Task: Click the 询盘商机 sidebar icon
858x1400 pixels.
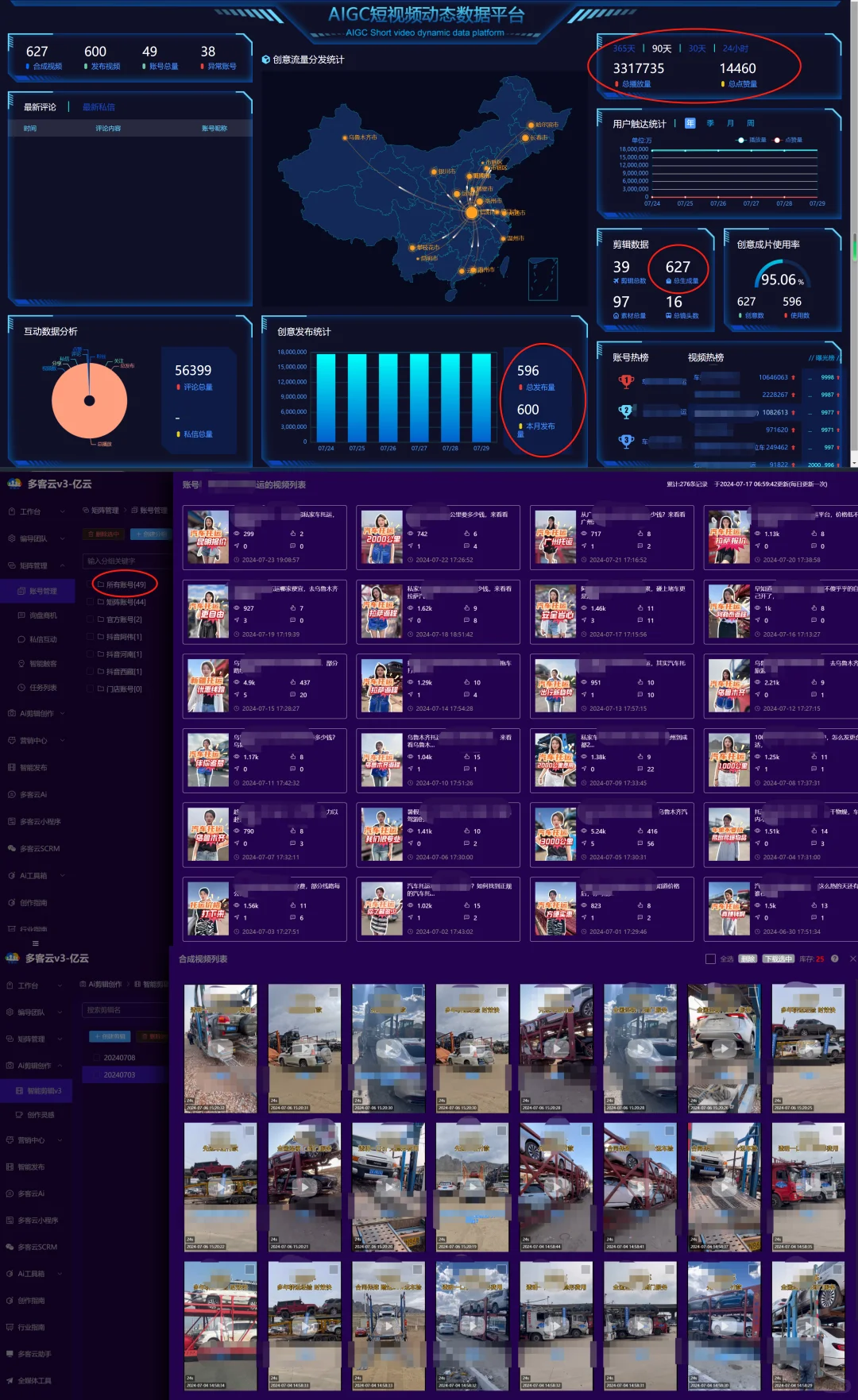Action: point(21,615)
